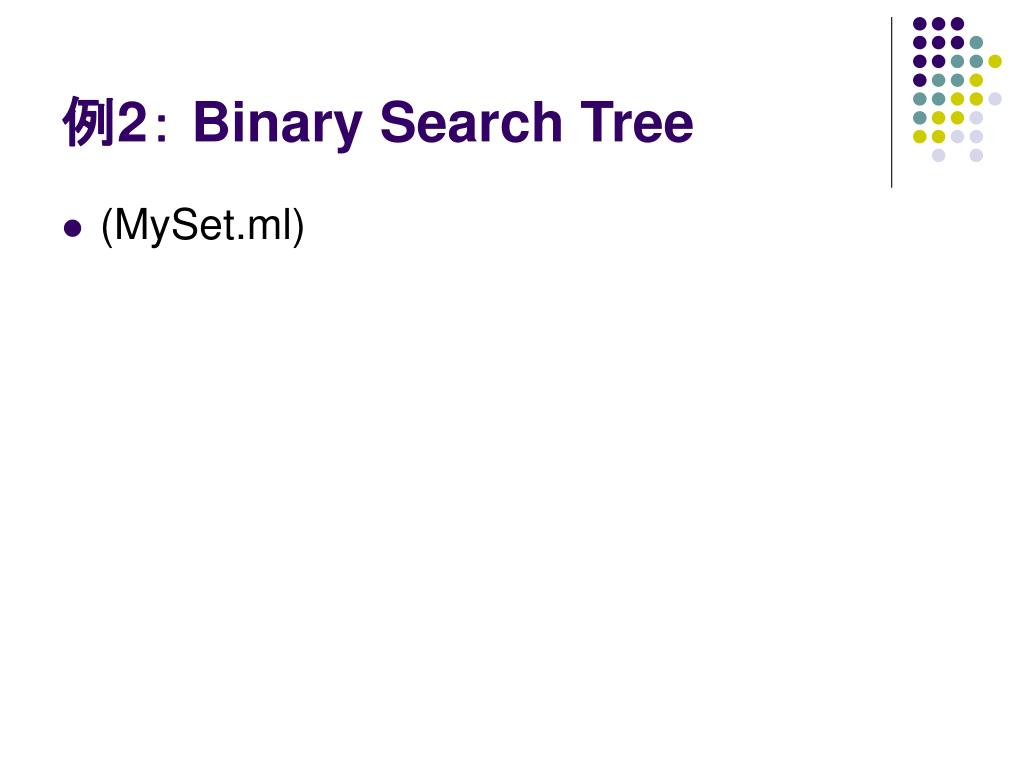Click the thin vertical divider line beside dots

[x=891, y=103]
